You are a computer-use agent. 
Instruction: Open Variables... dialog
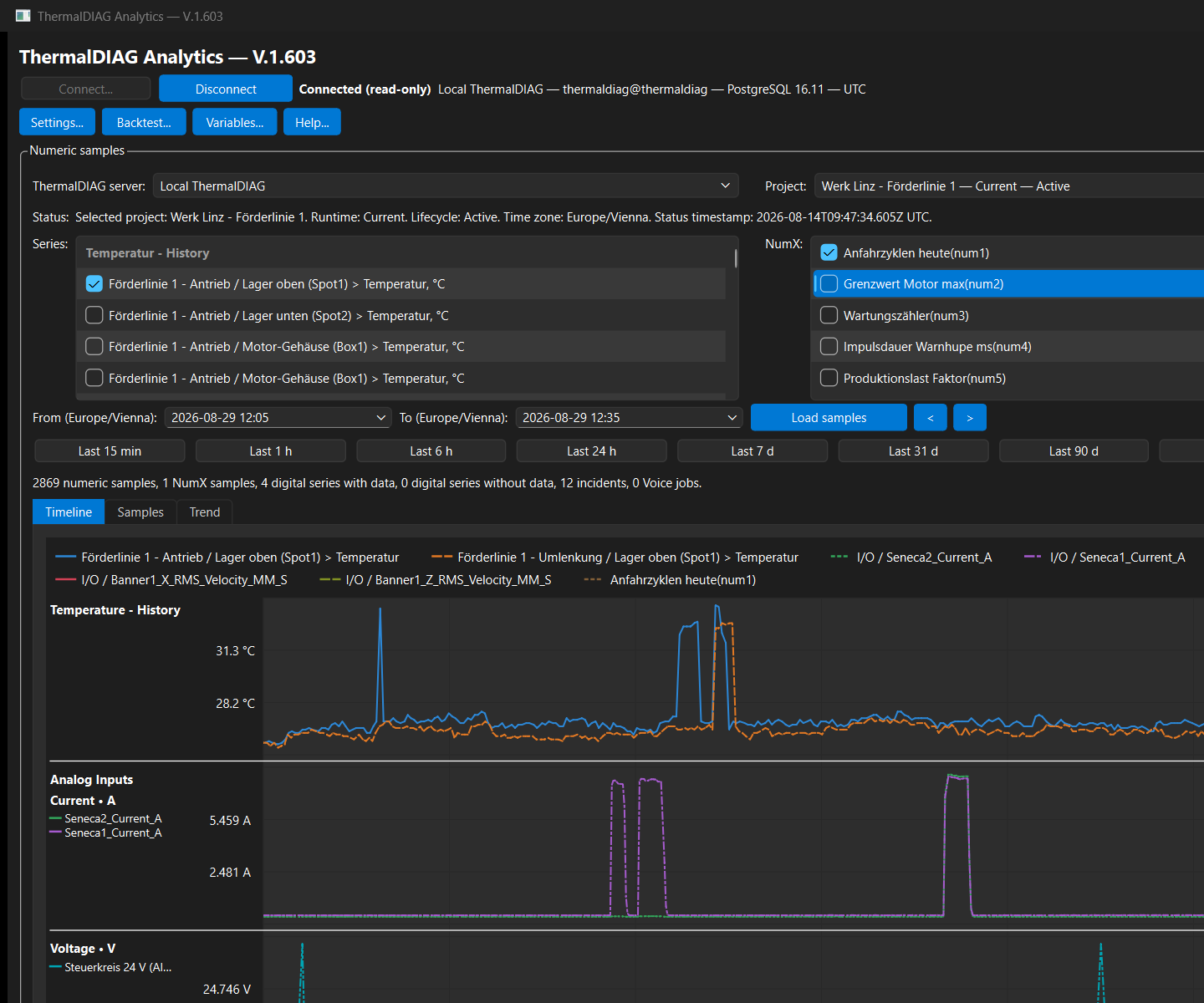point(235,122)
